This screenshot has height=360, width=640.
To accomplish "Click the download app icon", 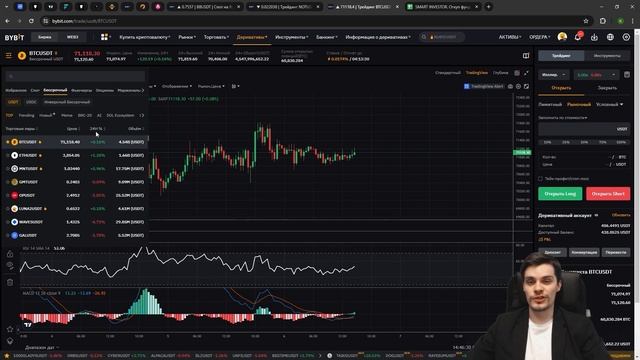I will click(x=594, y=37).
